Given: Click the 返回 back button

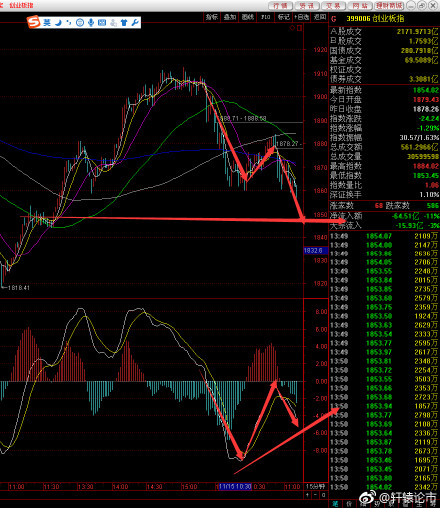Looking at the screenshot, I should pos(320,17).
